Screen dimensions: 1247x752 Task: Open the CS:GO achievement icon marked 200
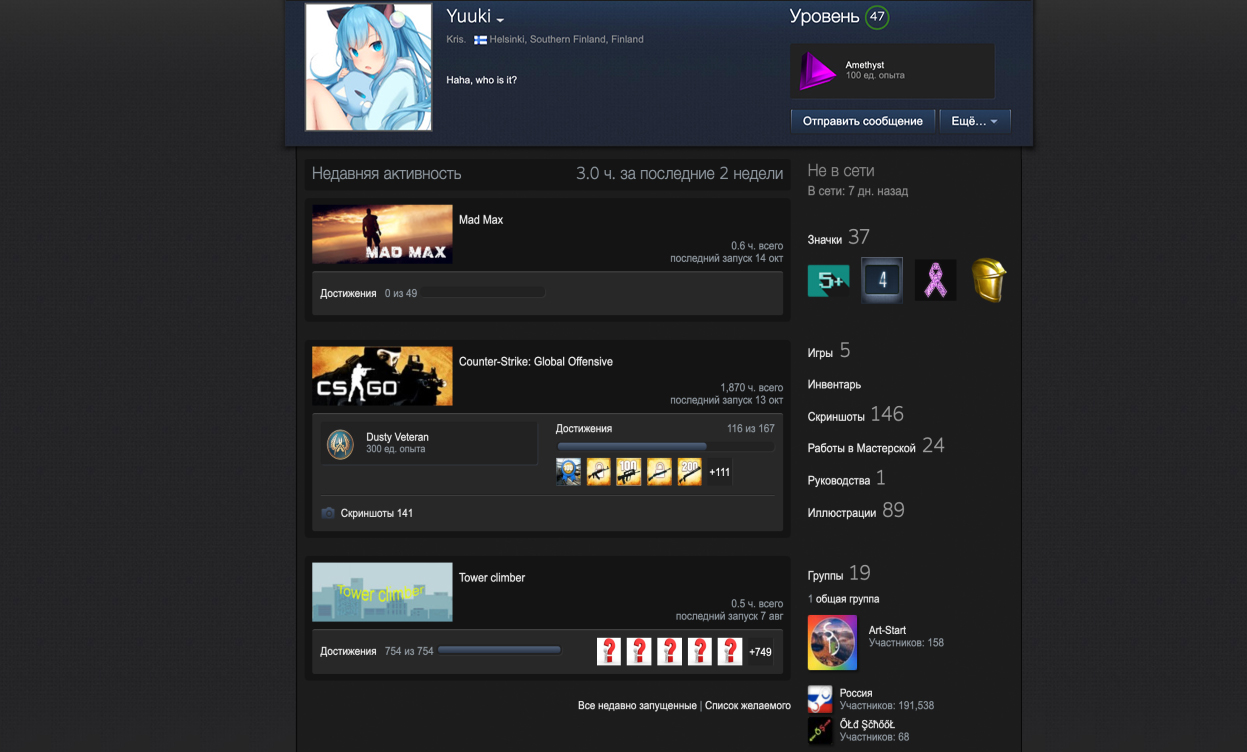click(689, 472)
